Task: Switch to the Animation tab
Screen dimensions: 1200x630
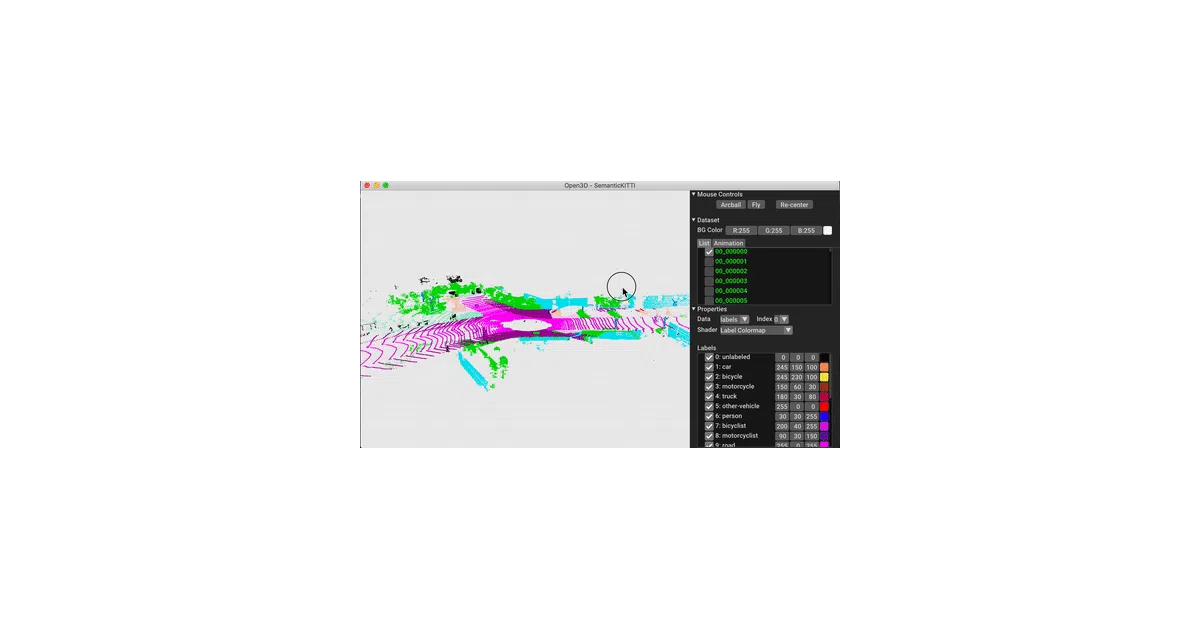Action: (729, 243)
